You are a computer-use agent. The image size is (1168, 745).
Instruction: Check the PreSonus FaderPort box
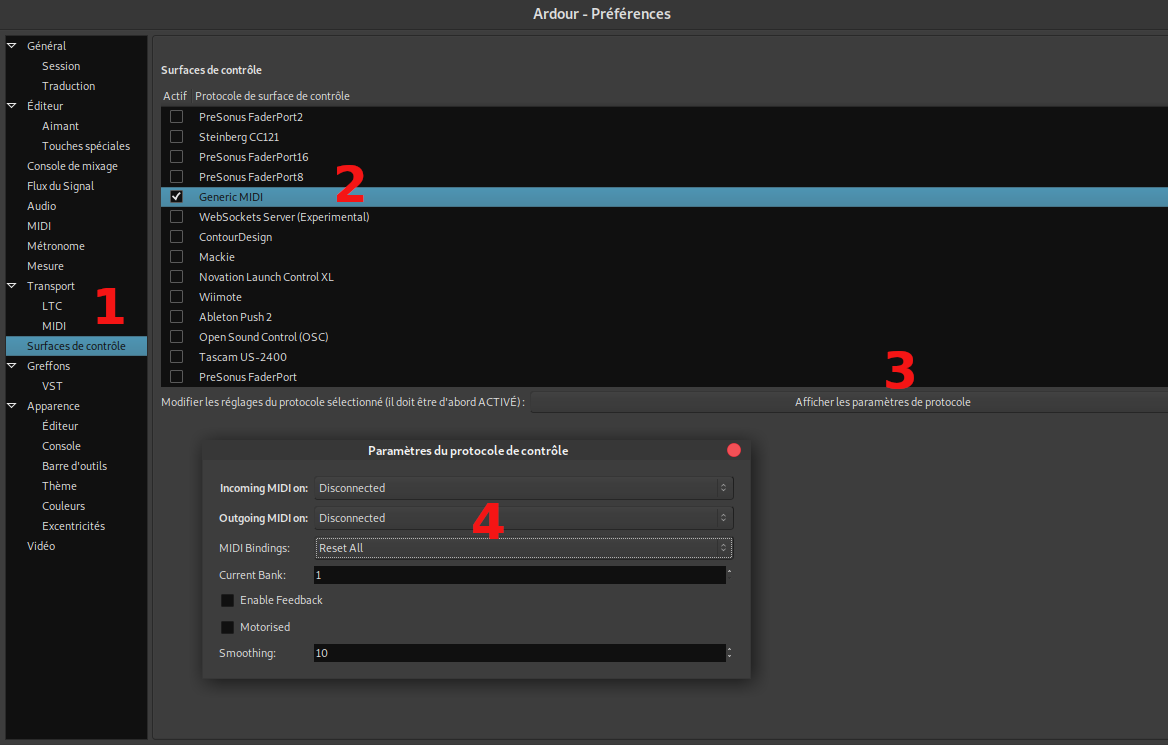[177, 377]
